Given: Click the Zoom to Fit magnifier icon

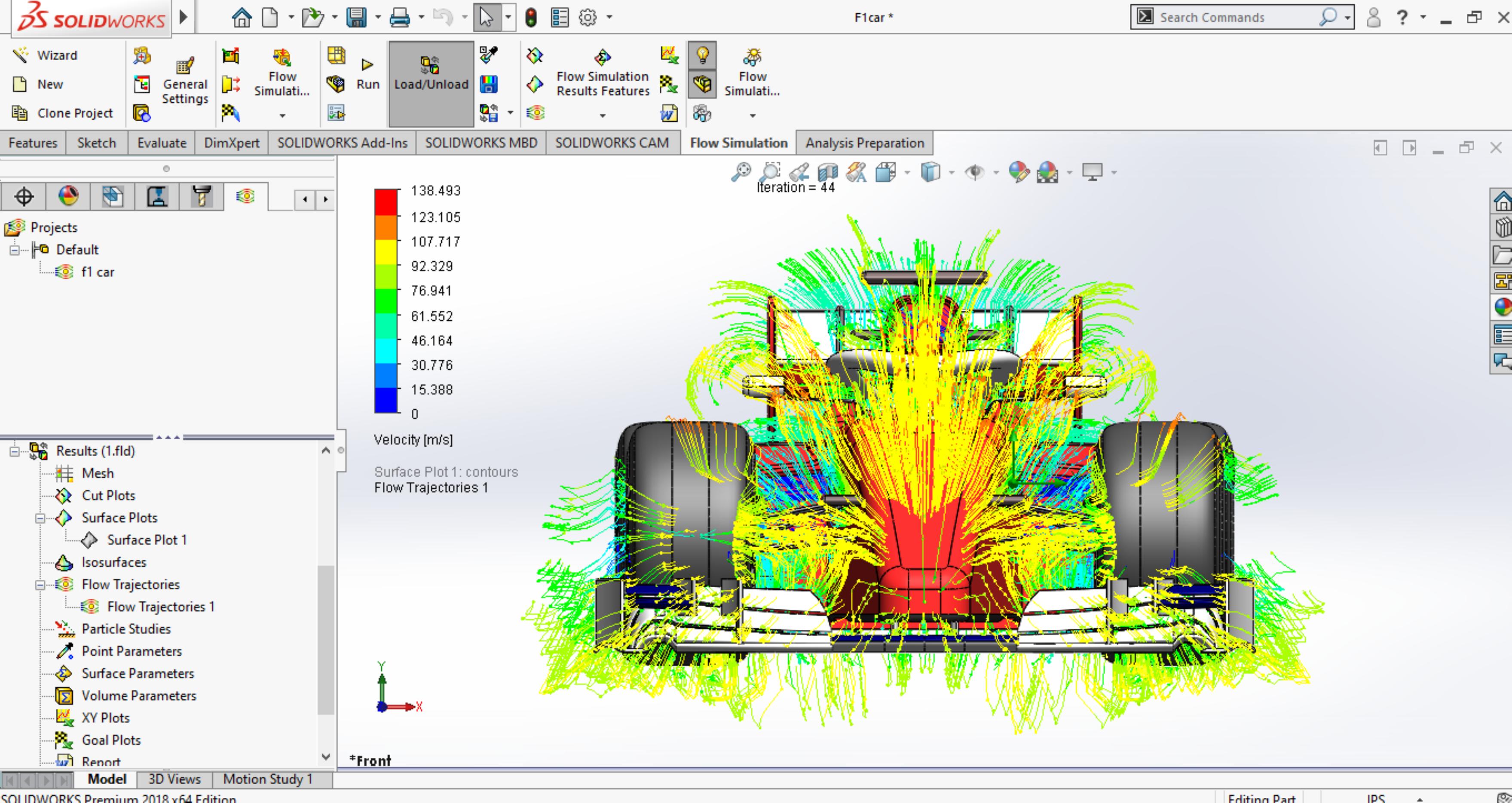Looking at the screenshot, I should 741,172.
